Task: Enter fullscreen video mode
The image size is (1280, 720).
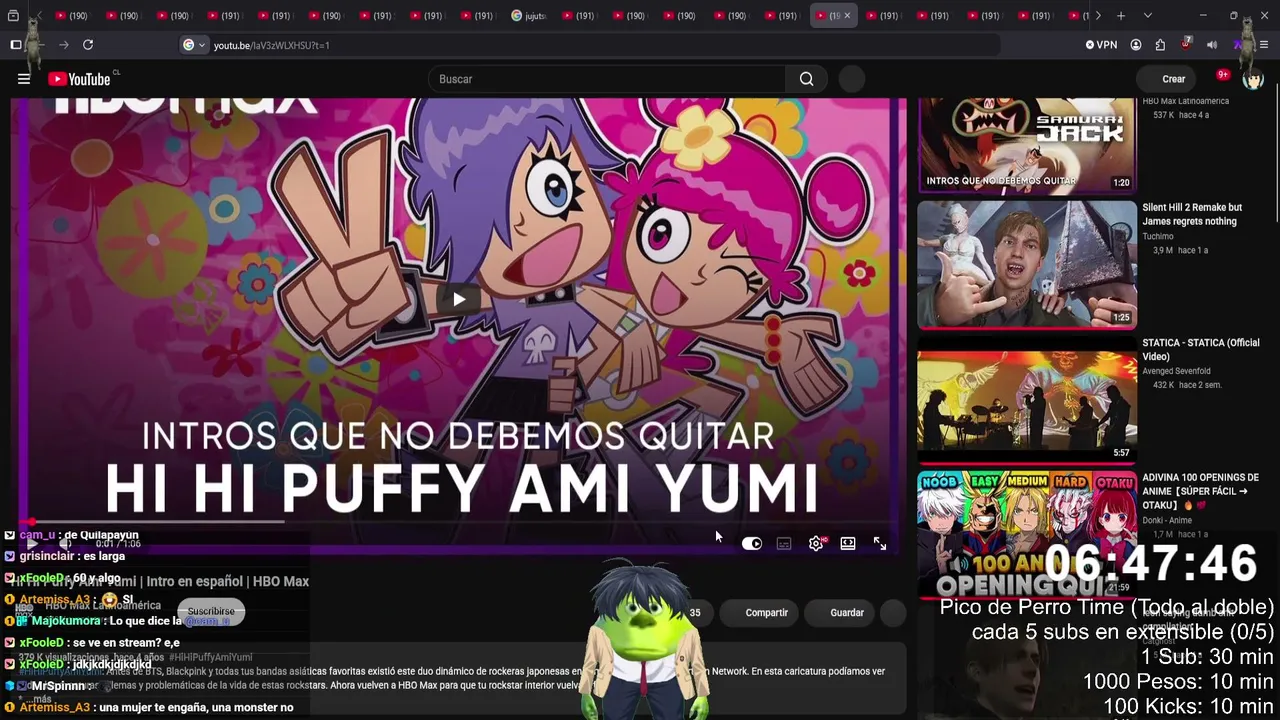Action: point(880,543)
